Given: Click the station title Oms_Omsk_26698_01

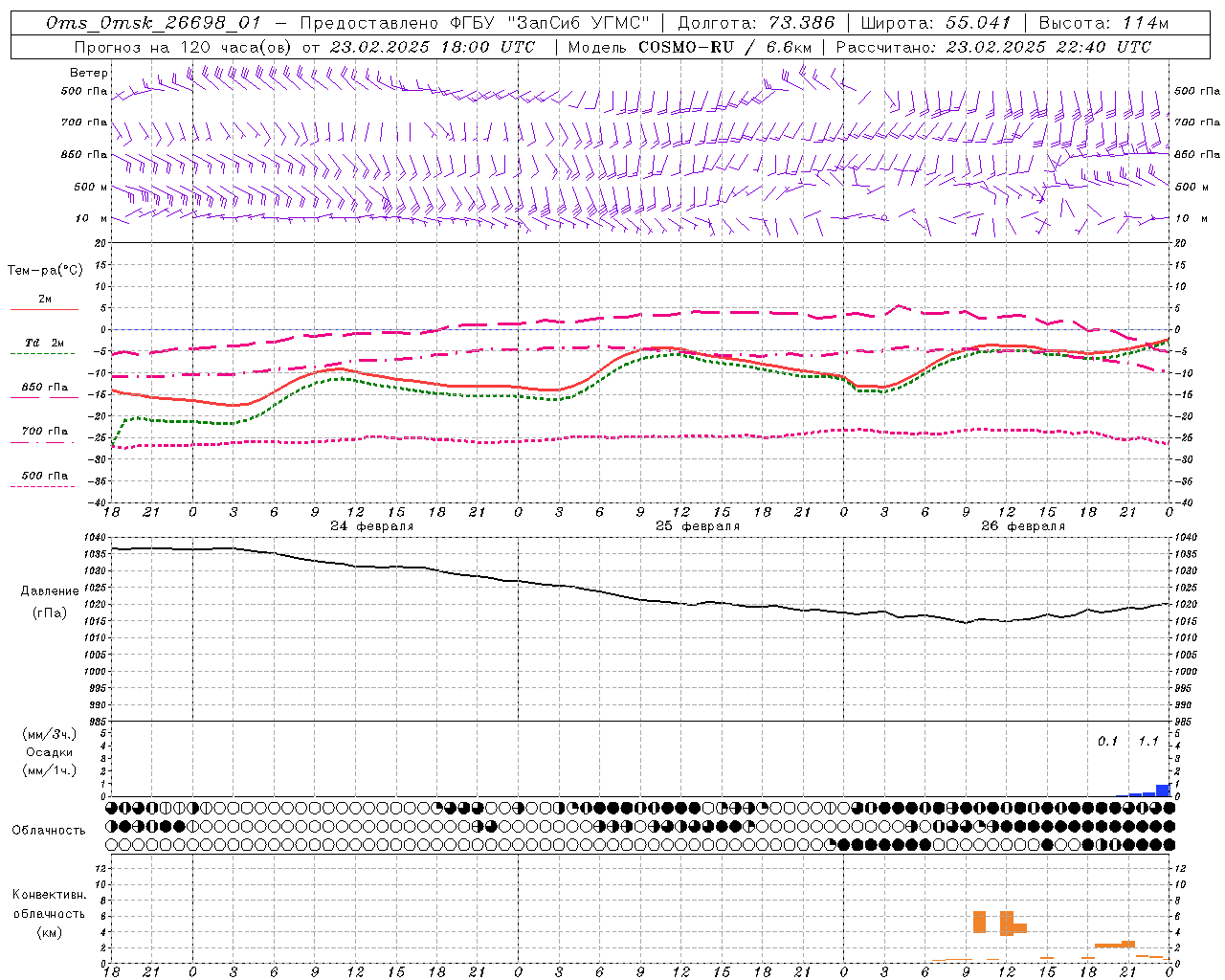Looking at the screenshot, I should (x=153, y=23).
